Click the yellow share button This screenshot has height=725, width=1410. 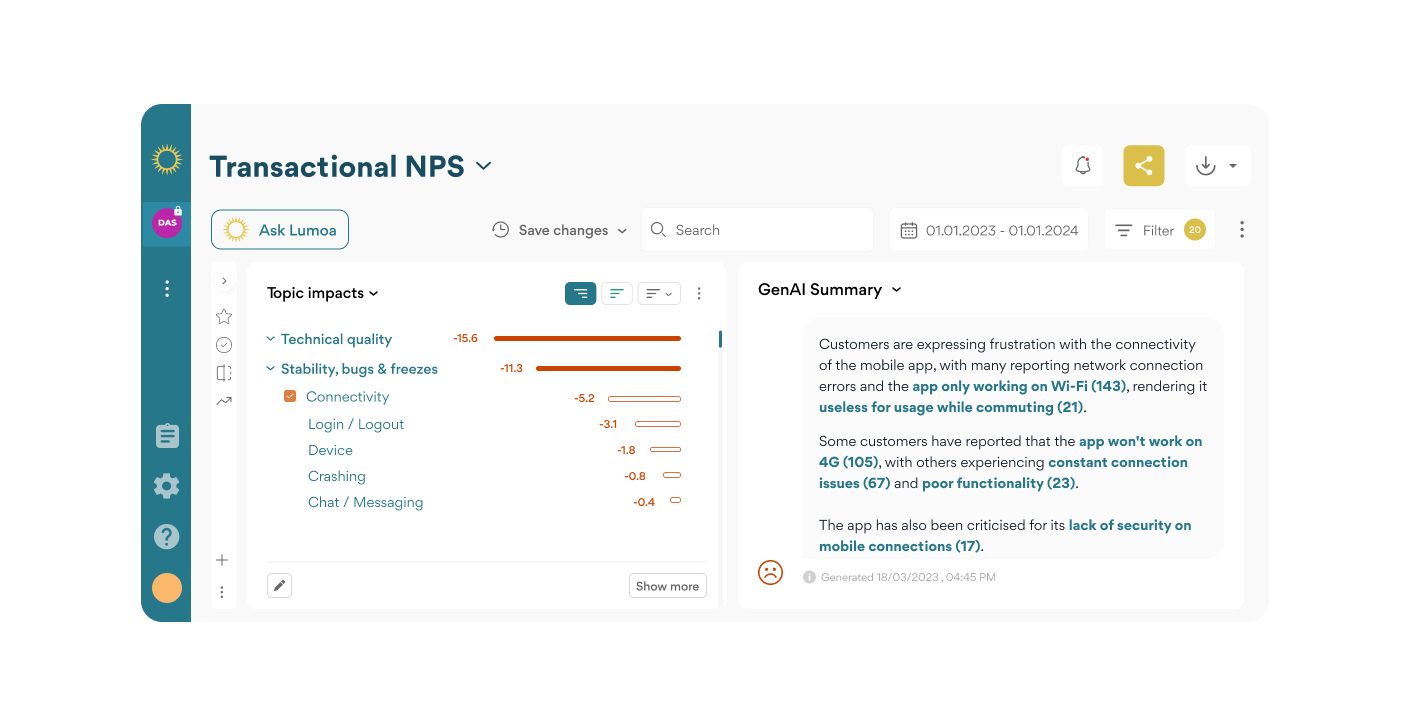pyautogui.click(x=1144, y=166)
